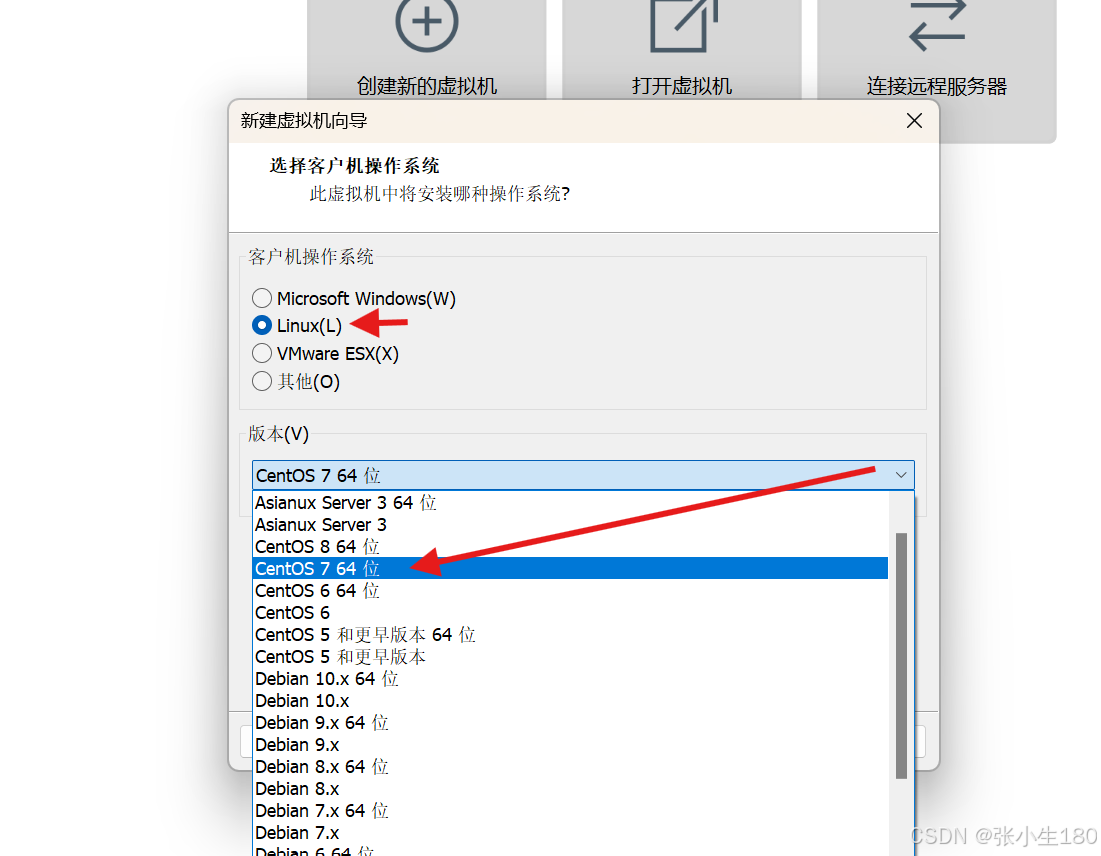1101x856 pixels.
Task: Click the open virtual machine icon
Action: point(683,25)
